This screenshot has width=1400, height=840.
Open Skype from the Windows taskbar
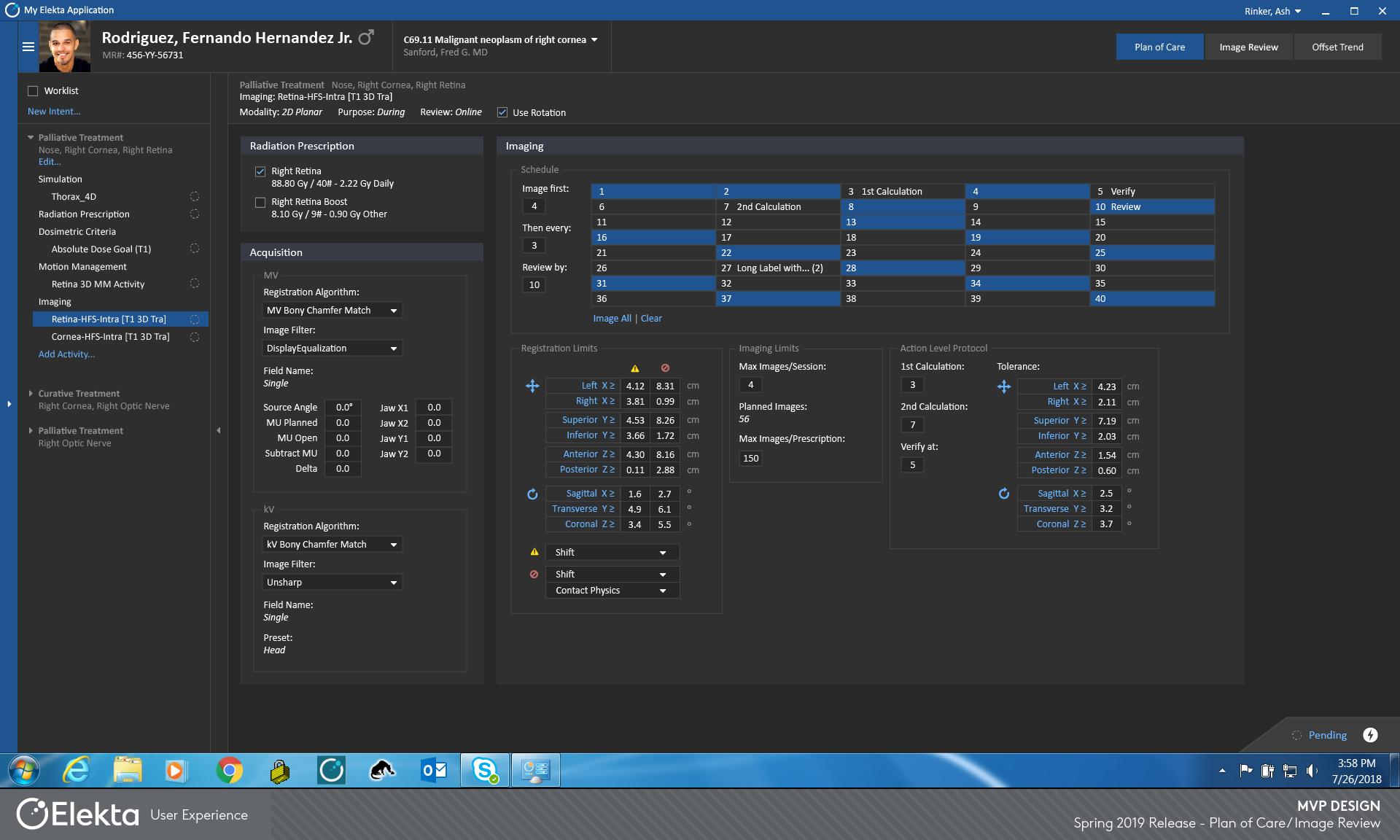(485, 770)
